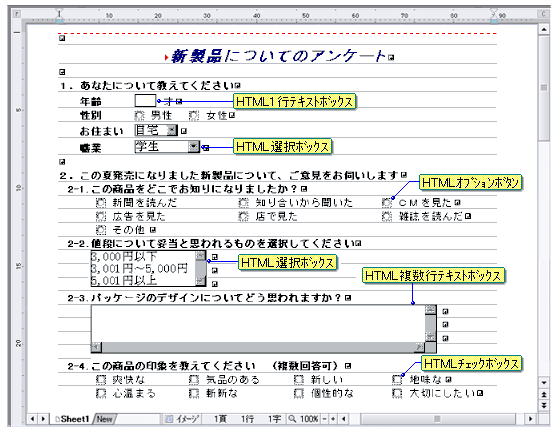Click the horizontal scrollbar thumb at the bottom
The width and height of the screenshot is (555, 430).
click(x=437, y=419)
